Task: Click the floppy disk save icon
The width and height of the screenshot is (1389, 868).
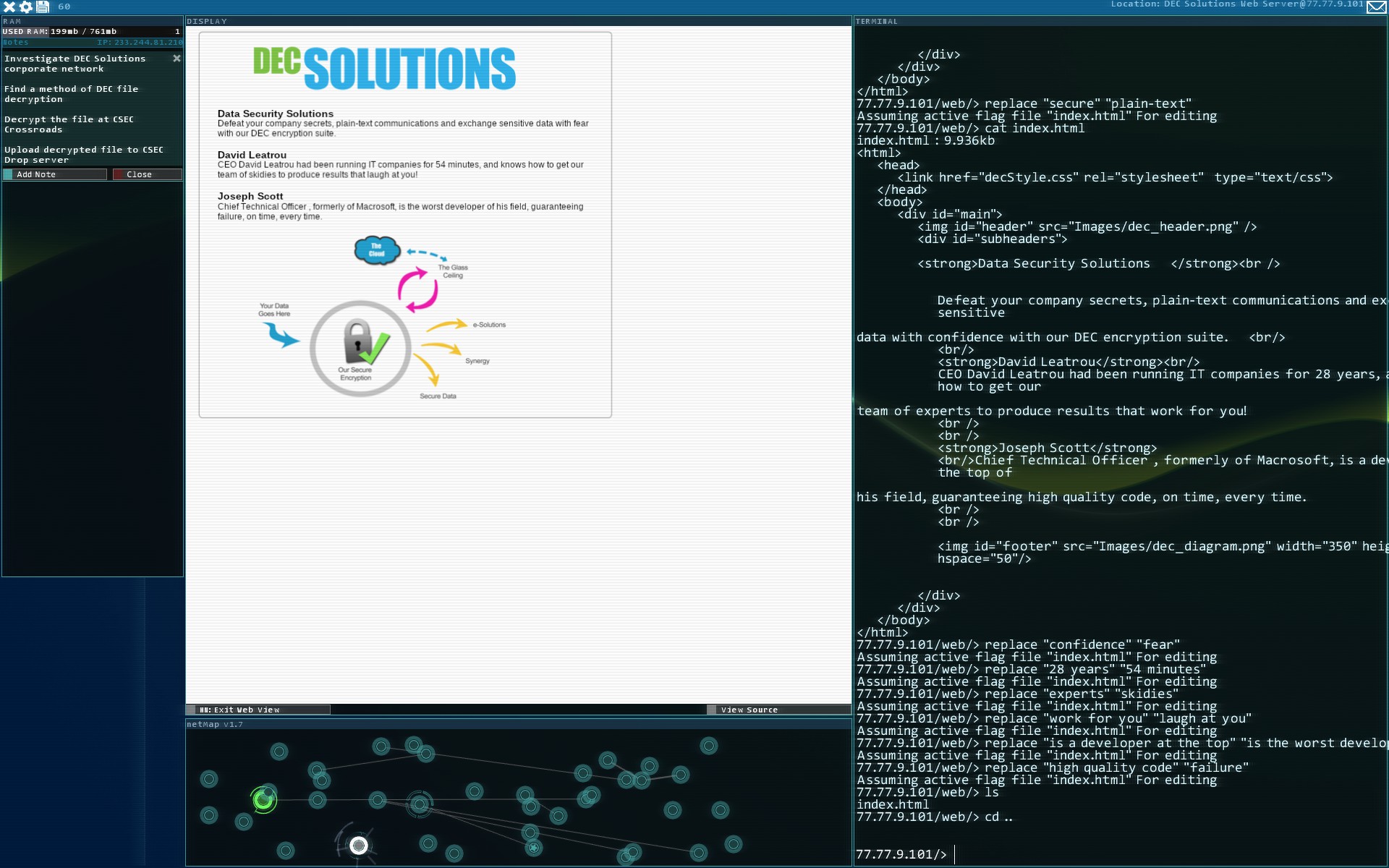Action: (43, 7)
